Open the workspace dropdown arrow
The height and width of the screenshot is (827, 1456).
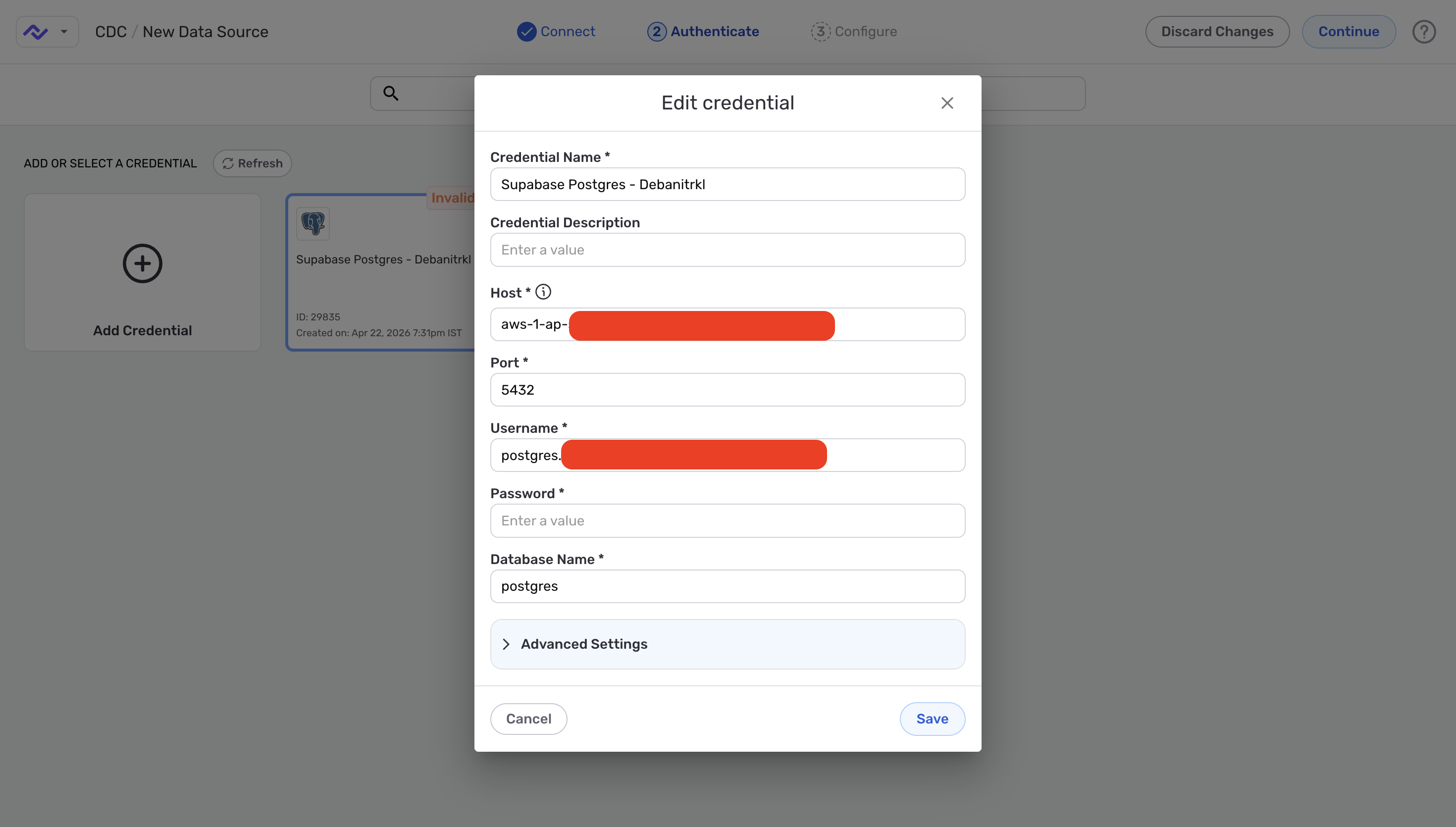[x=63, y=32]
